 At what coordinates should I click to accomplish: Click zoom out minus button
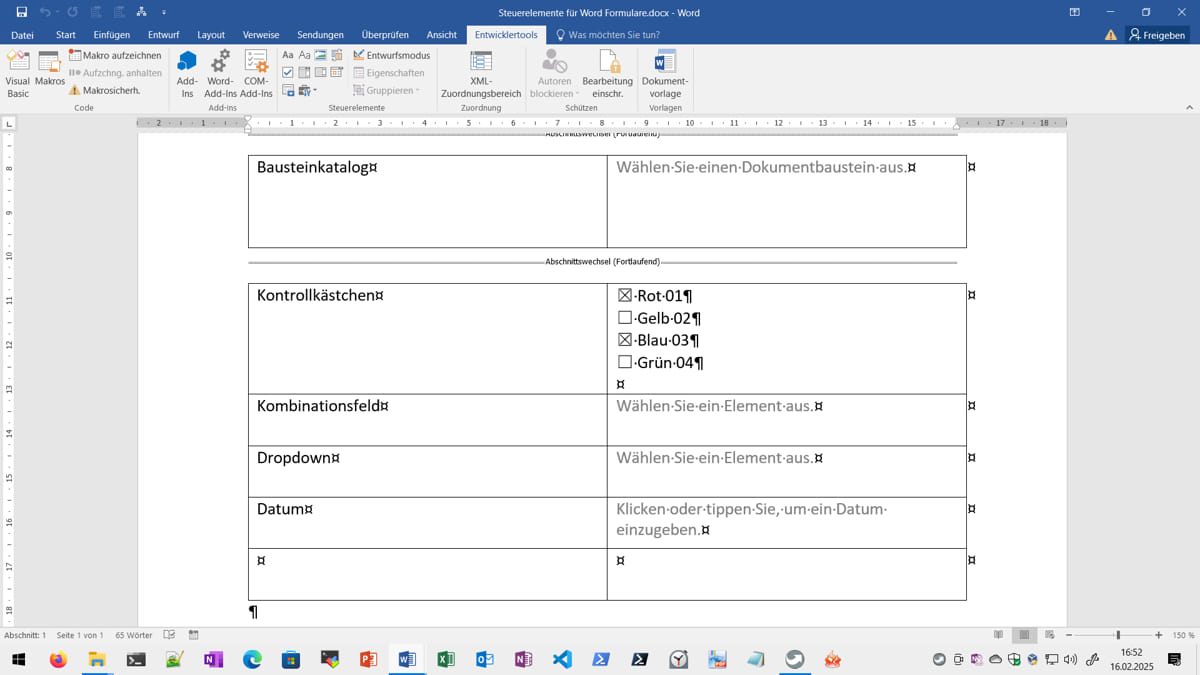(1069, 635)
